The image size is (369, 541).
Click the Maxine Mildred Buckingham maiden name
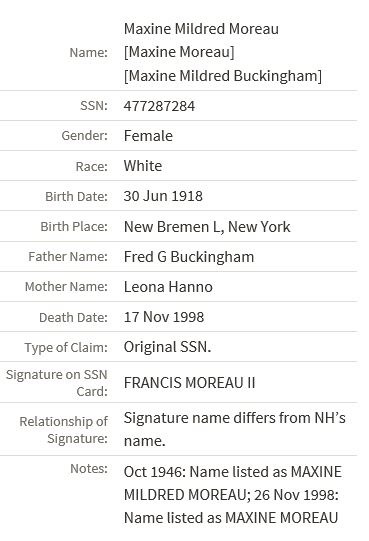pyautogui.click(x=223, y=76)
